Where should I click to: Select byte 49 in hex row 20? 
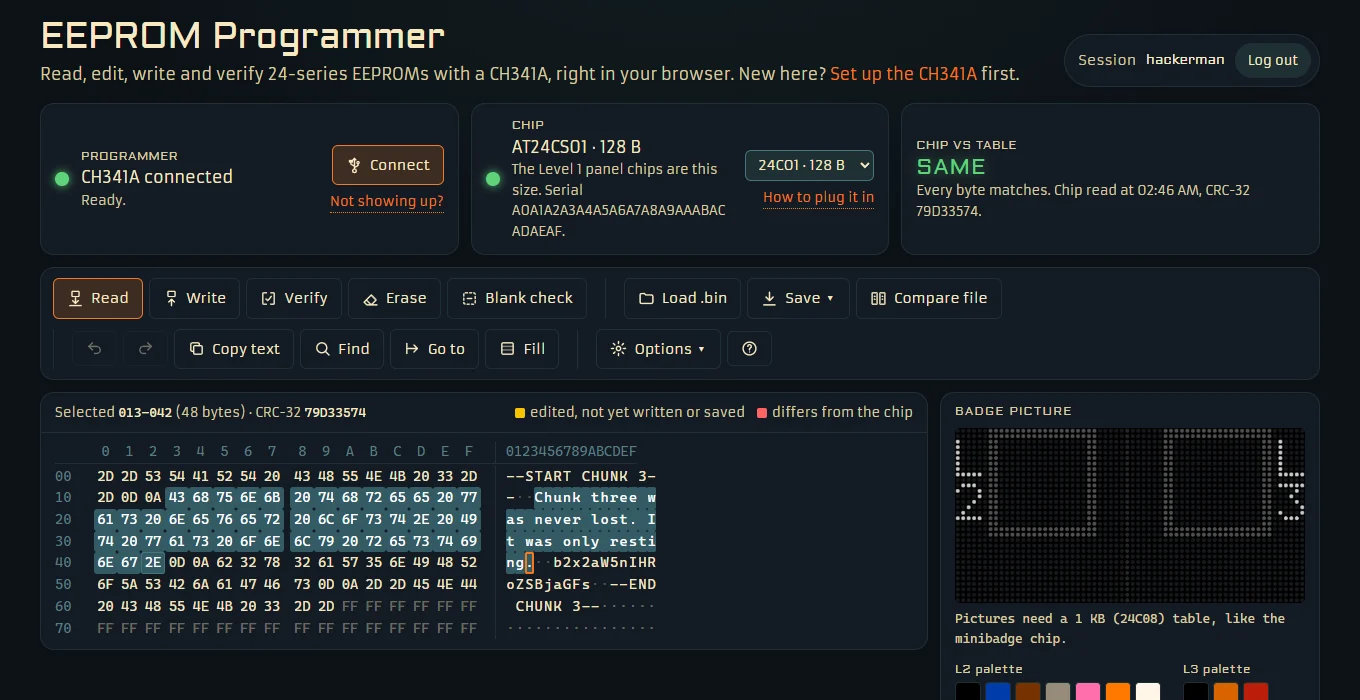pyautogui.click(x=468, y=519)
